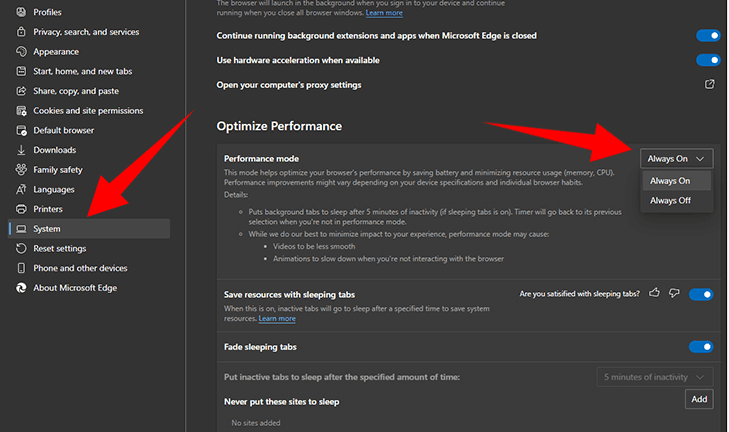This screenshot has width=729, height=432.
Task: Toggle Fade sleeping tabs switch
Action: point(701,346)
